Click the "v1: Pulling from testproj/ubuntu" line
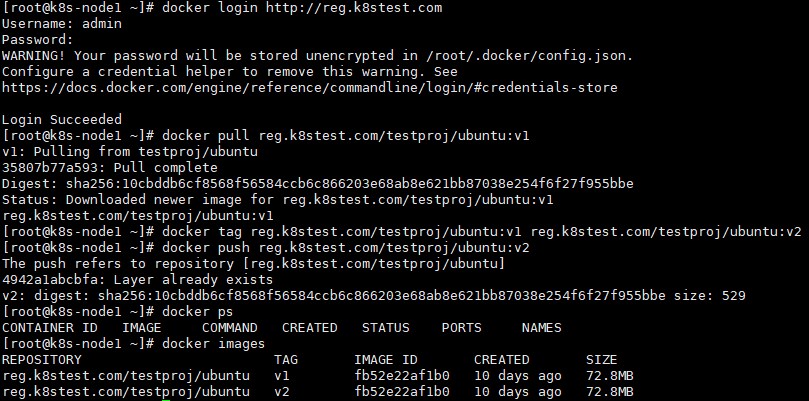This screenshot has width=809, height=401. (129, 152)
